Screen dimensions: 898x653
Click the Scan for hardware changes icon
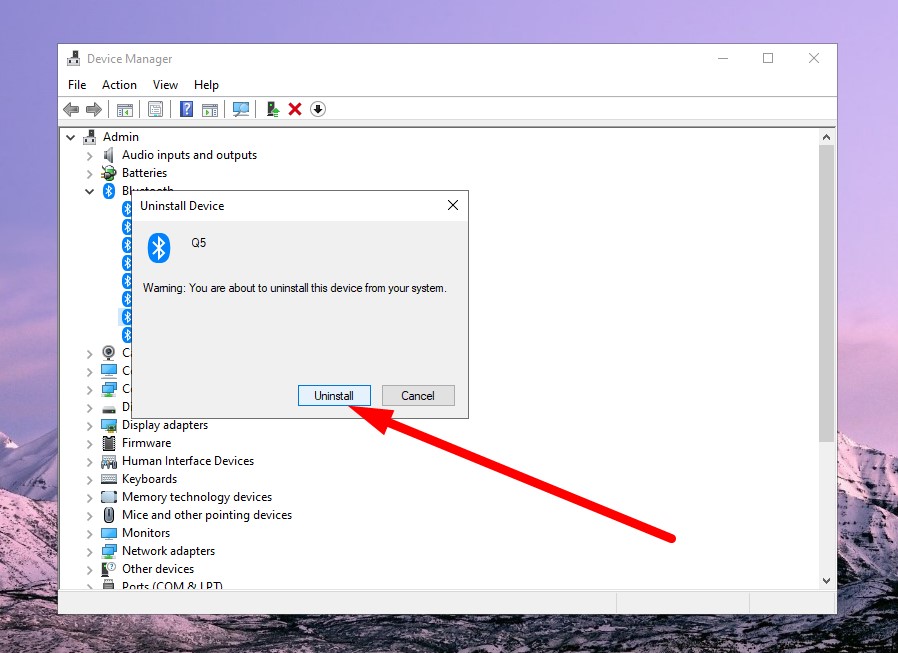241,109
